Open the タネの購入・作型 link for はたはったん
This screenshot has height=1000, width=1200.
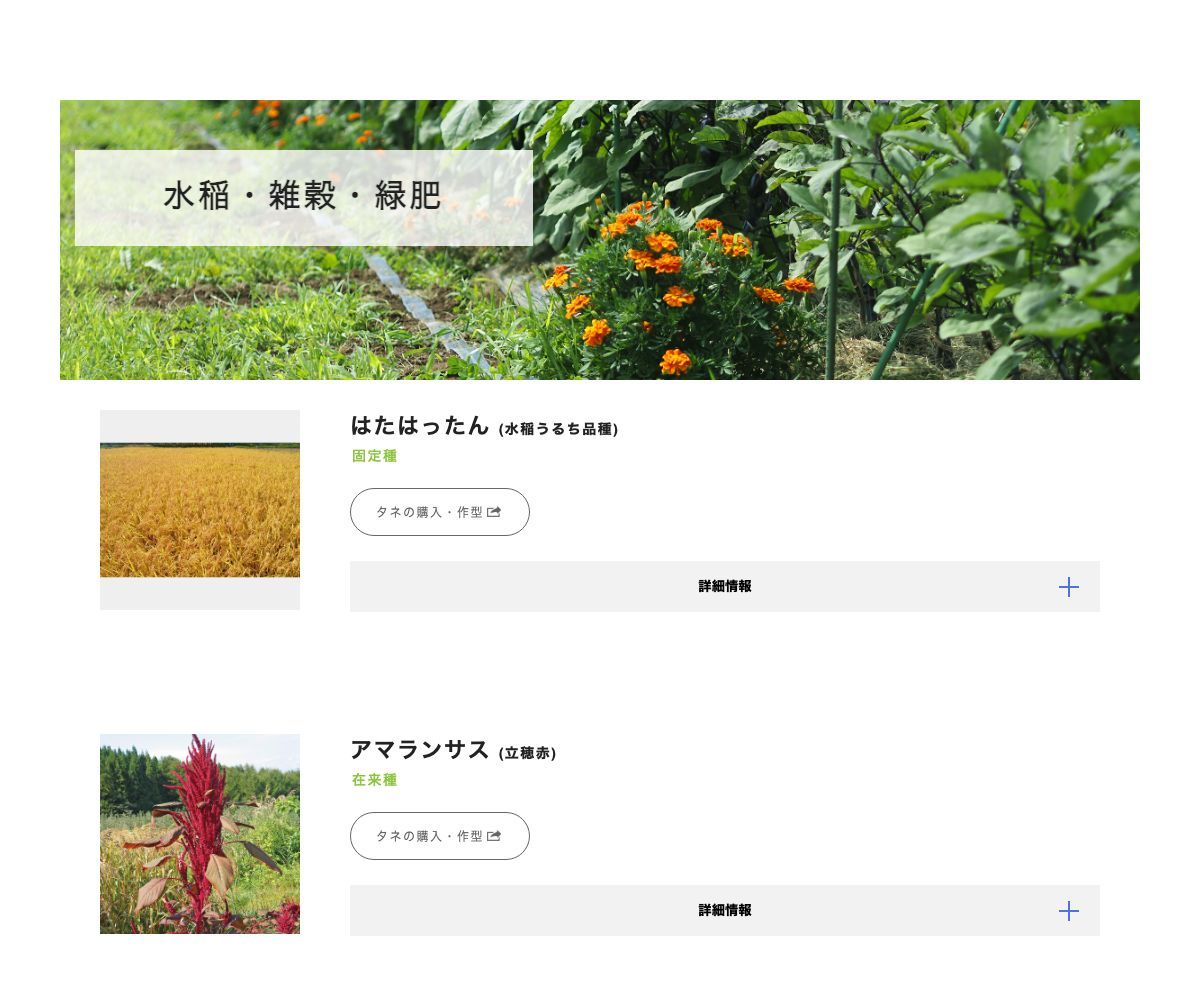430,511
